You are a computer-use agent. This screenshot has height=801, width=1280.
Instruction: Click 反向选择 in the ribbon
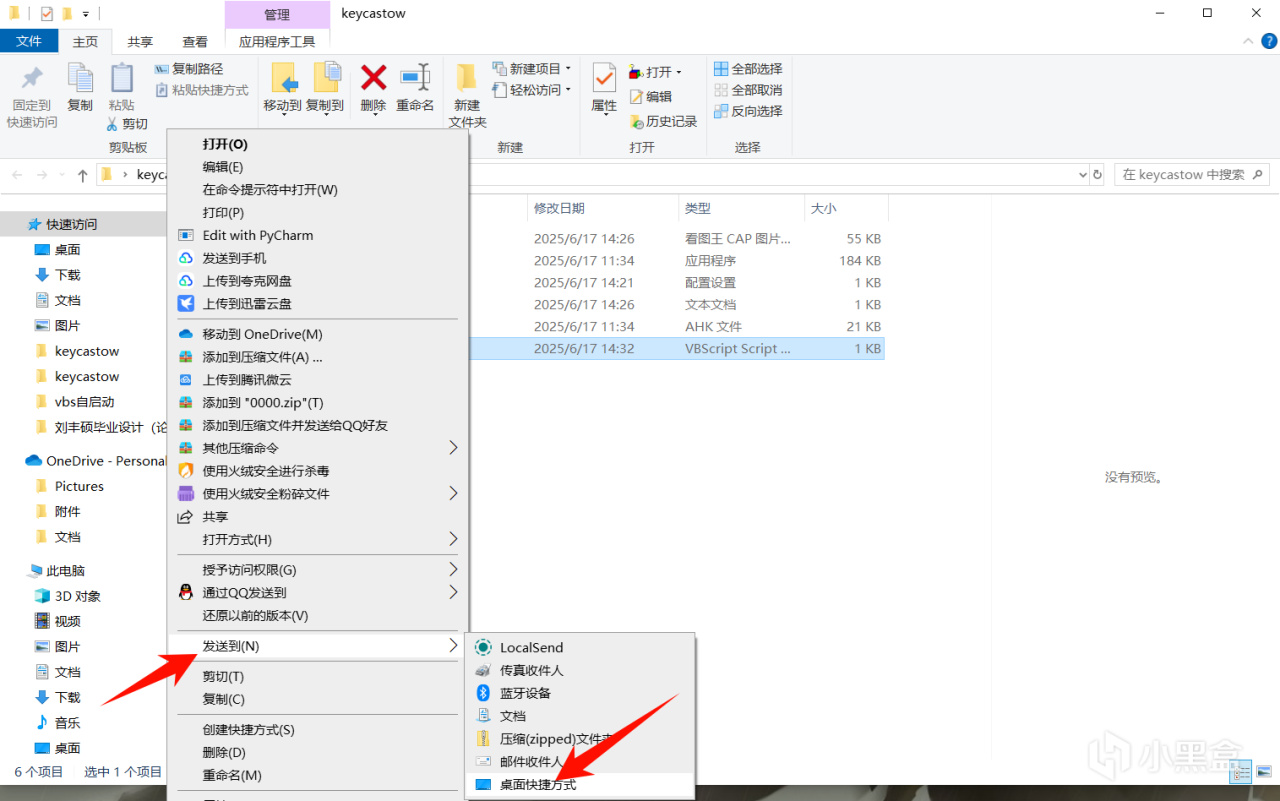coord(748,111)
